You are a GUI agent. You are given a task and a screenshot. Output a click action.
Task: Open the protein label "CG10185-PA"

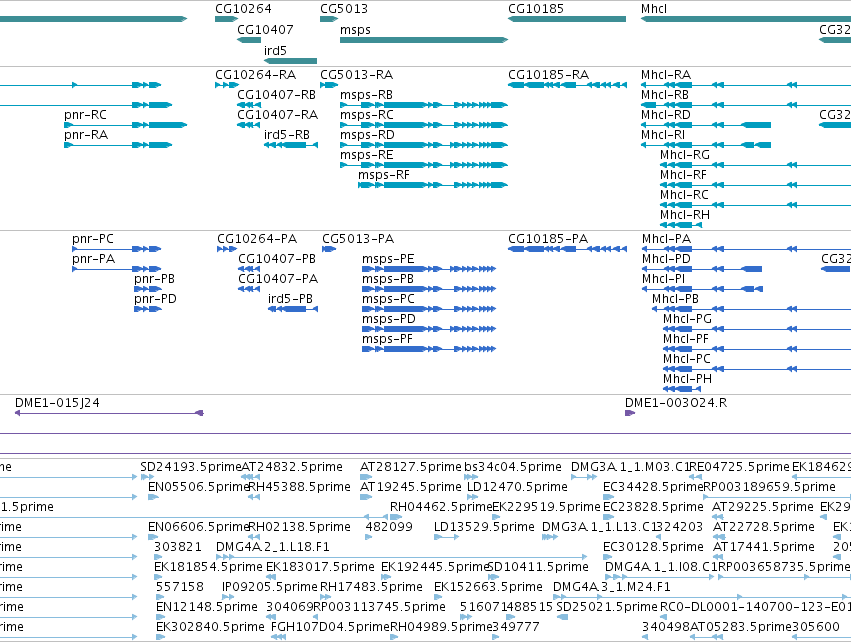548,239
